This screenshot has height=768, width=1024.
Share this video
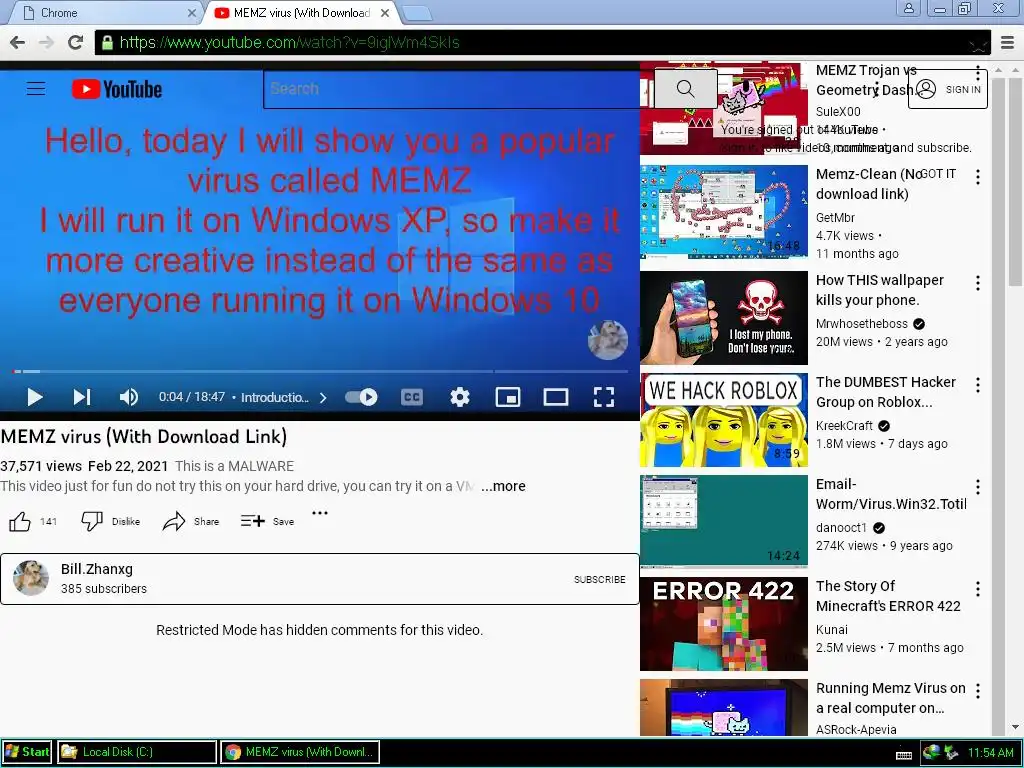tap(191, 521)
